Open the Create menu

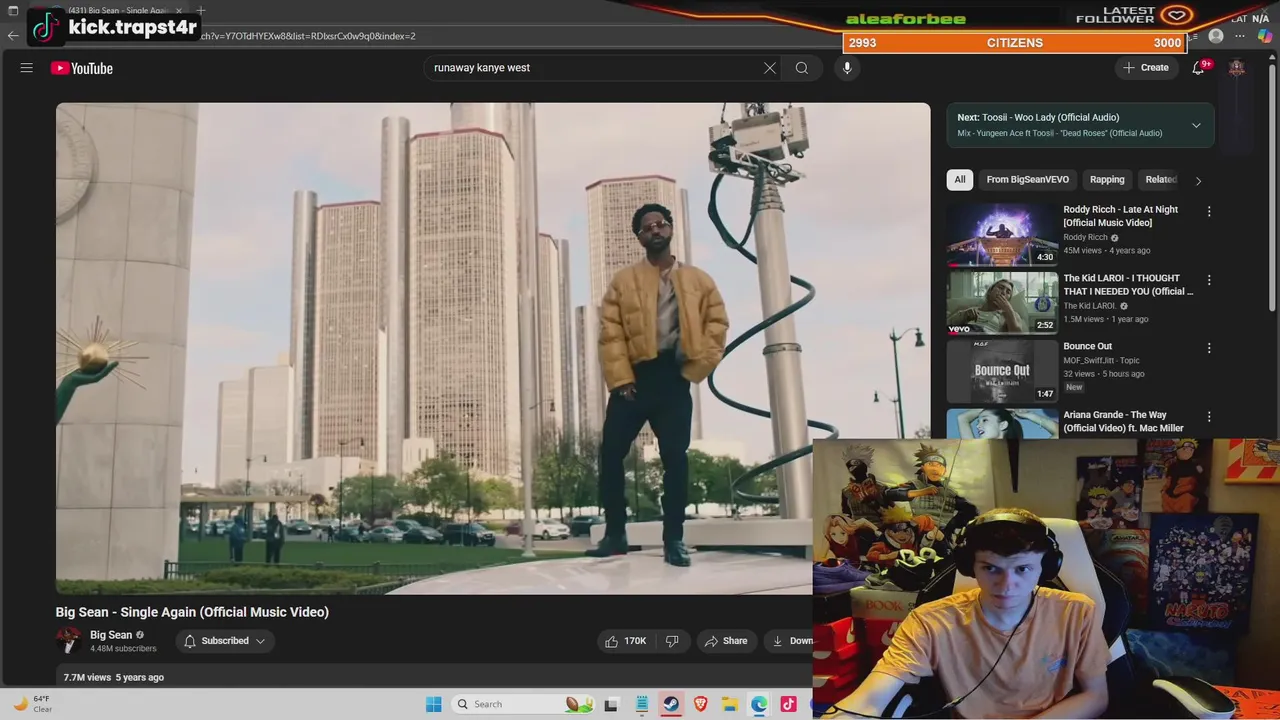pos(1146,68)
